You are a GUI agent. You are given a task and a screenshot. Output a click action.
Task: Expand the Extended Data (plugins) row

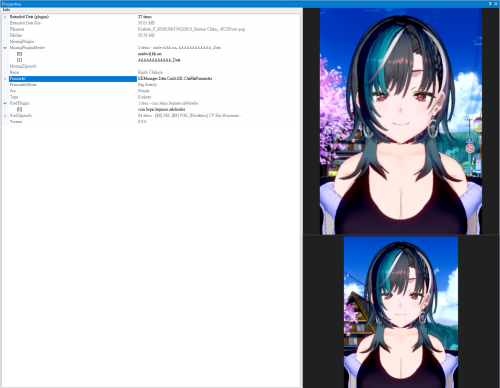pyautogui.click(x=5, y=17)
